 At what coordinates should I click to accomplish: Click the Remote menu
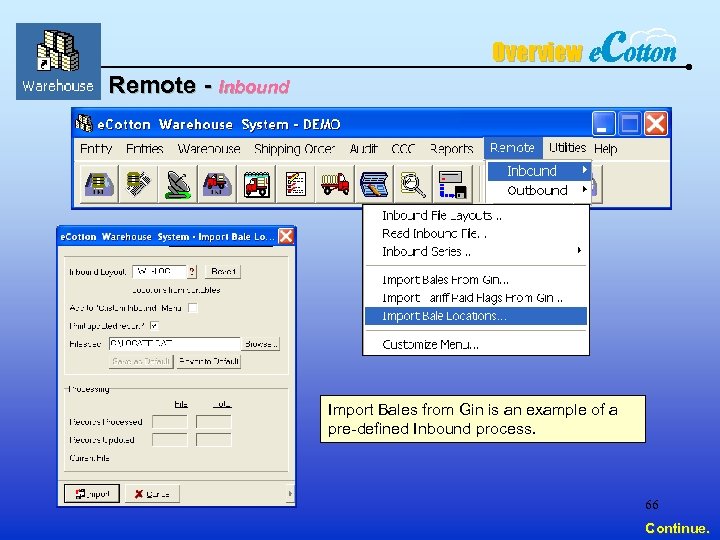(512, 148)
